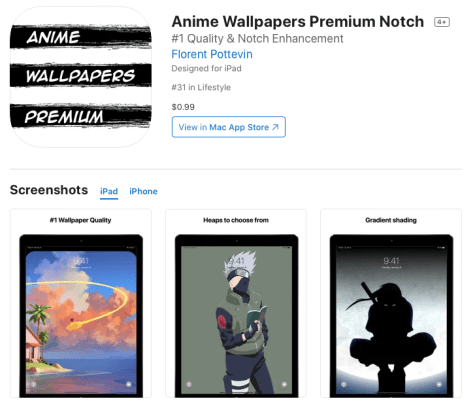Open the Heaps to choose from screenshot
Viewport: 475px width, 418px height.
pos(236,303)
